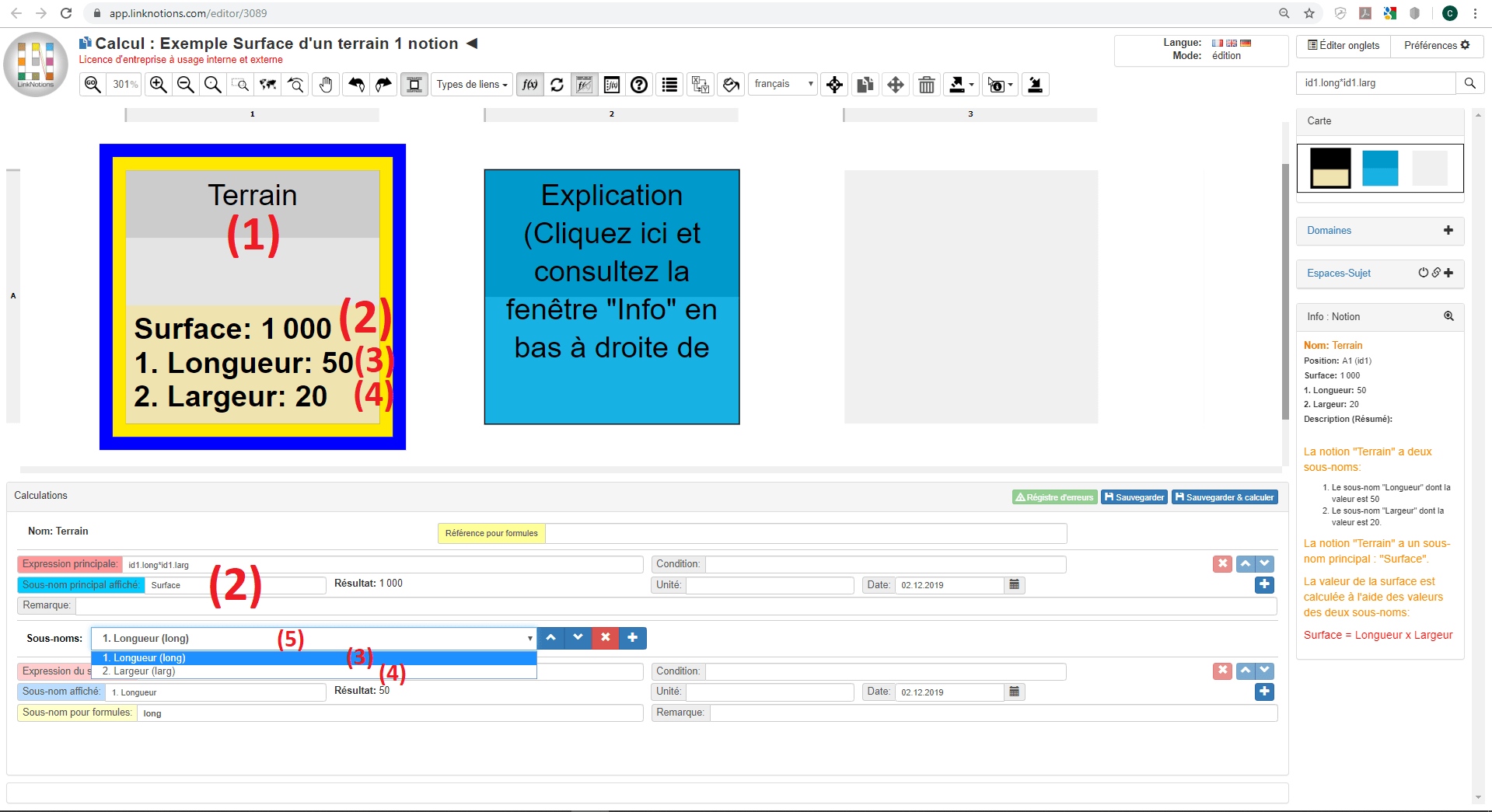Screen dimensions: 1492x812
Task: Open the export download dropdown
Action: 962,84
